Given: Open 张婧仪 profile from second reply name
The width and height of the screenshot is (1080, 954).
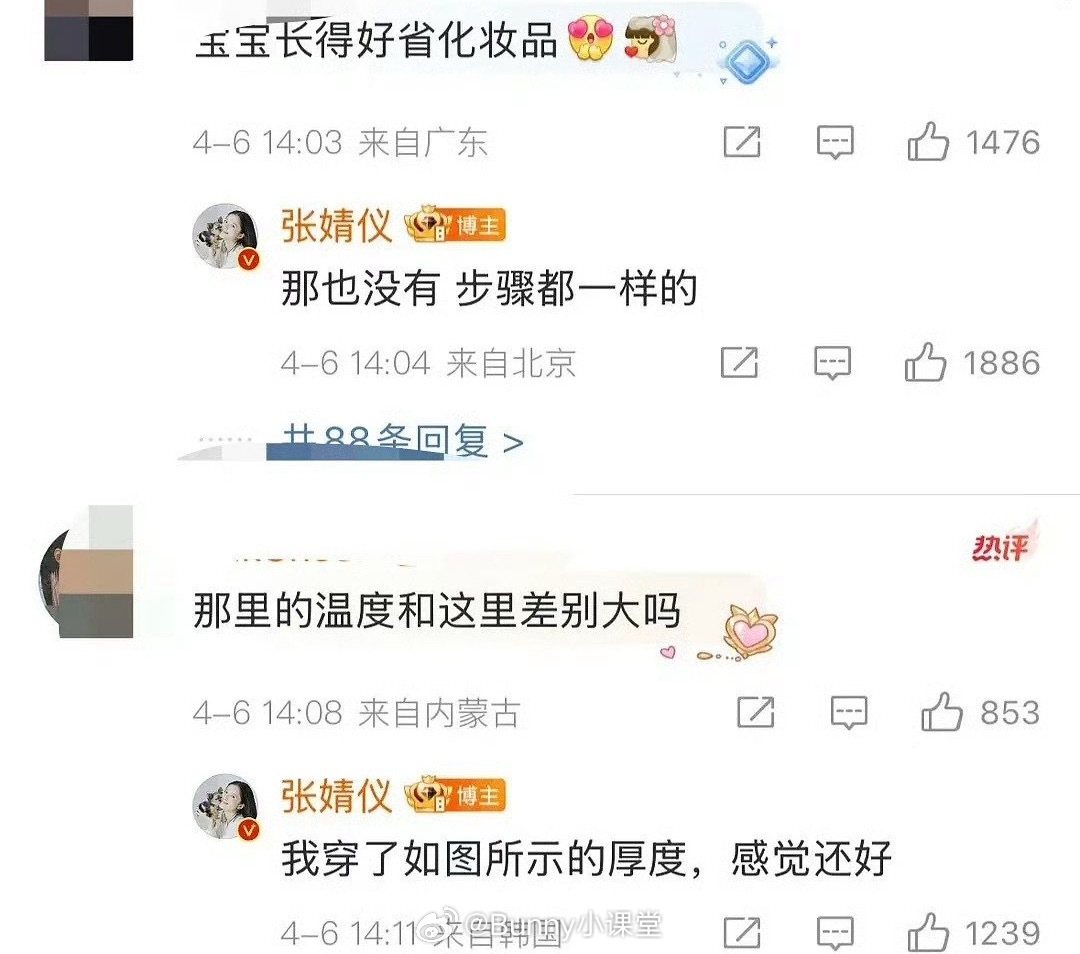Looking at the screenshot, I should pos(336,796).
